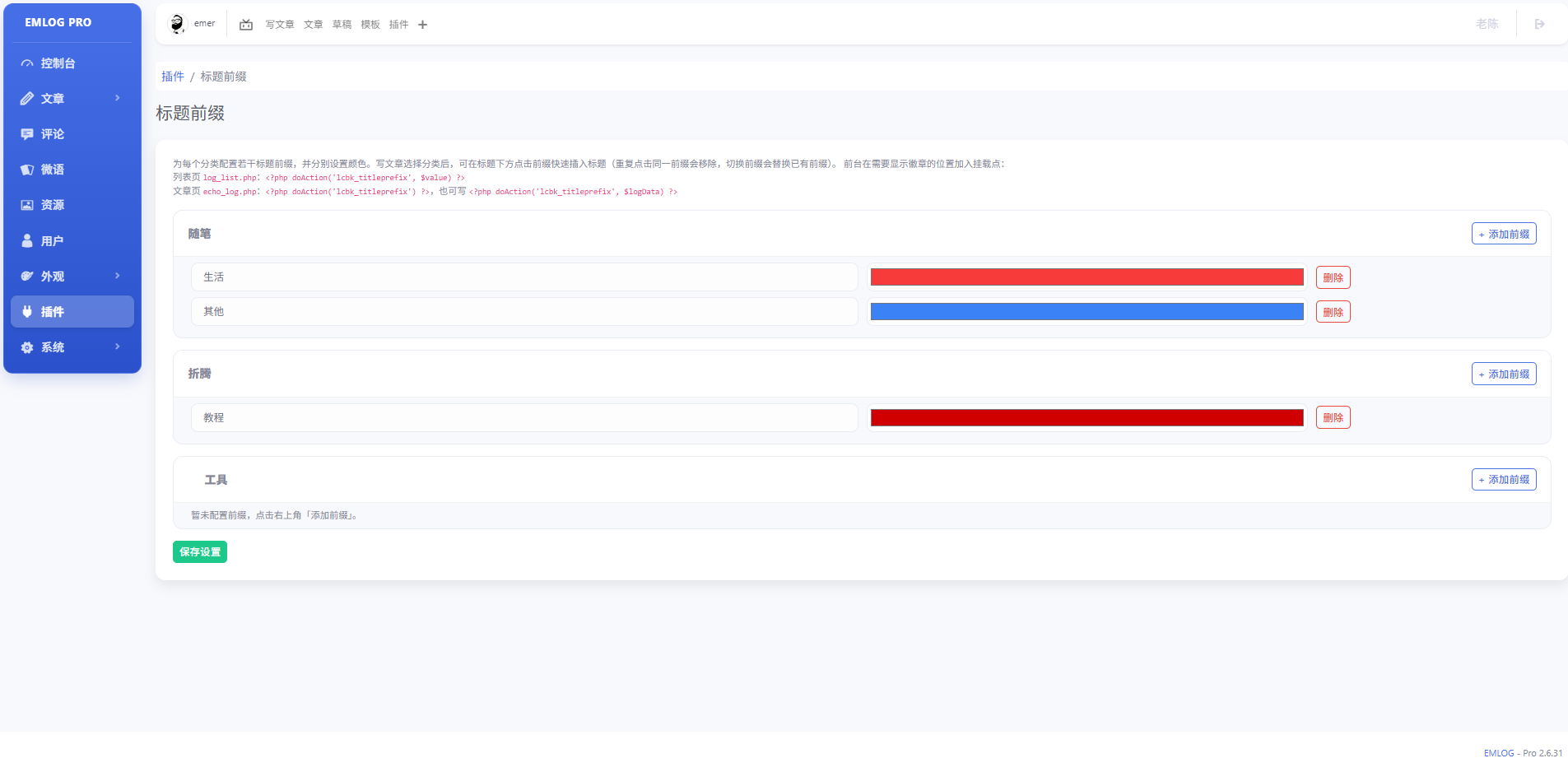Click the user icon for 用户

pyautogui.click(x=27, y=241)
